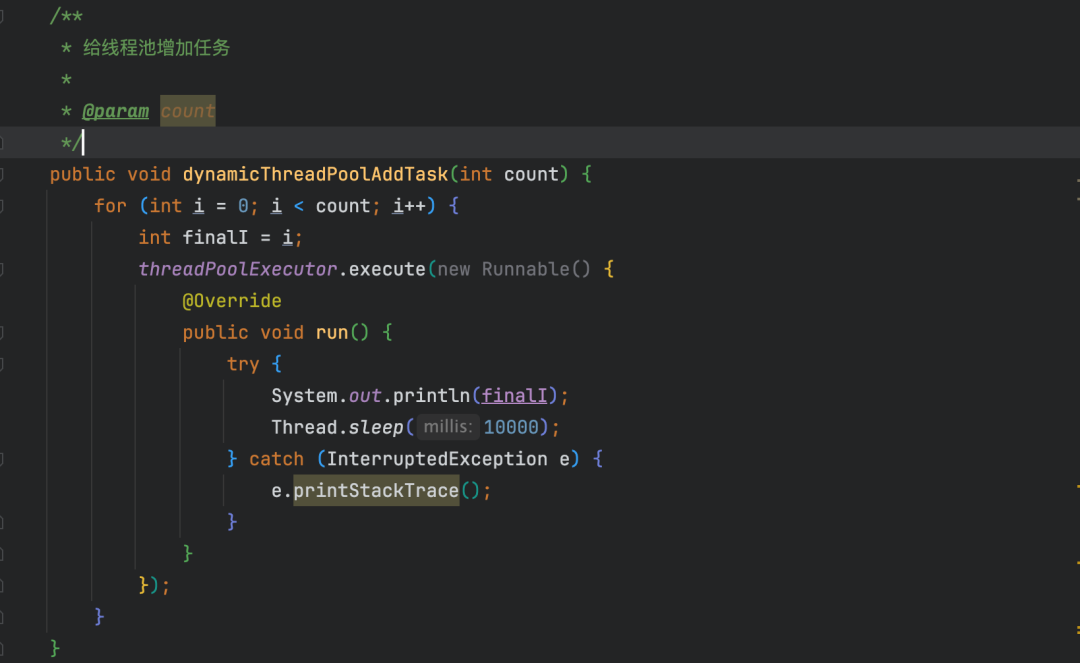Click the }); closing the execute call
The width and height of the screenshot is (1080, 663).
tap(154, 585)
